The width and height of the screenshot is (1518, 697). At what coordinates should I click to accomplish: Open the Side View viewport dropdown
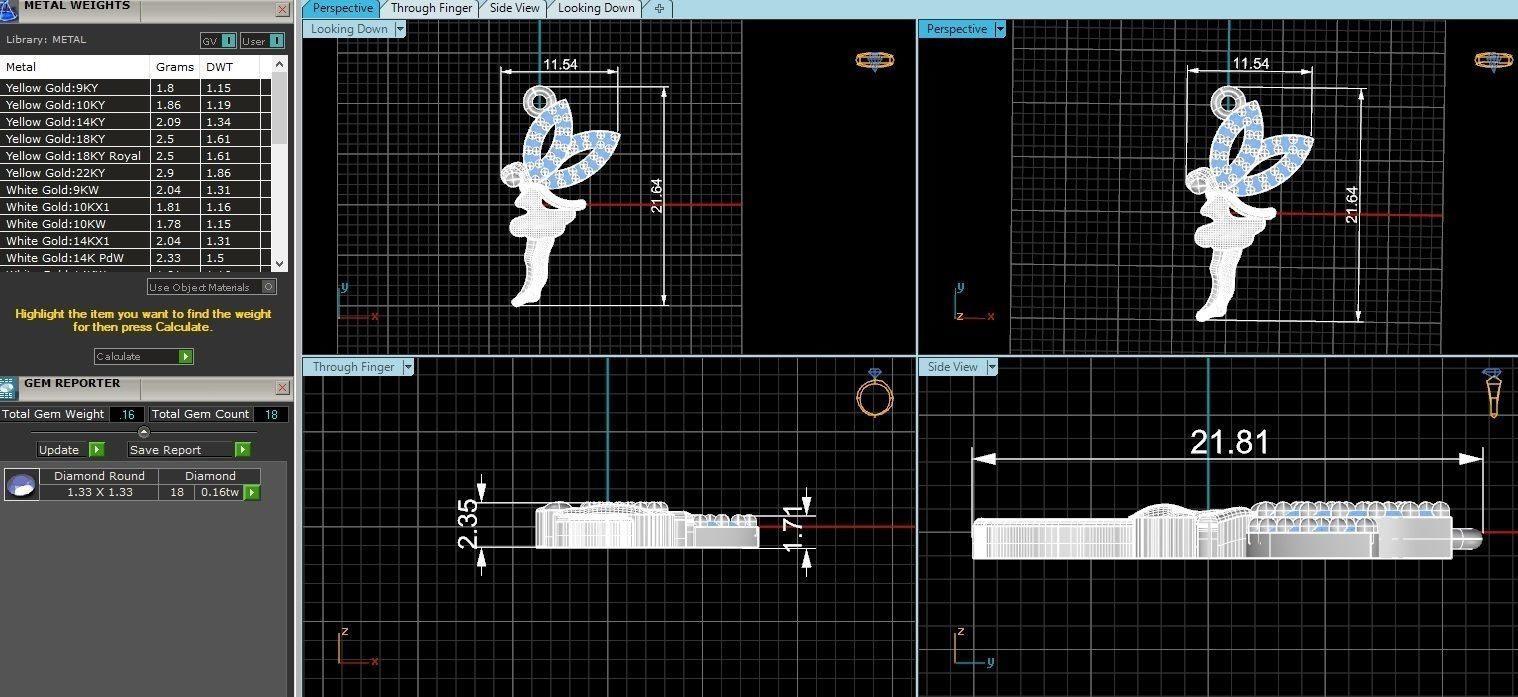pyautogui.click(x=991, y=367)
